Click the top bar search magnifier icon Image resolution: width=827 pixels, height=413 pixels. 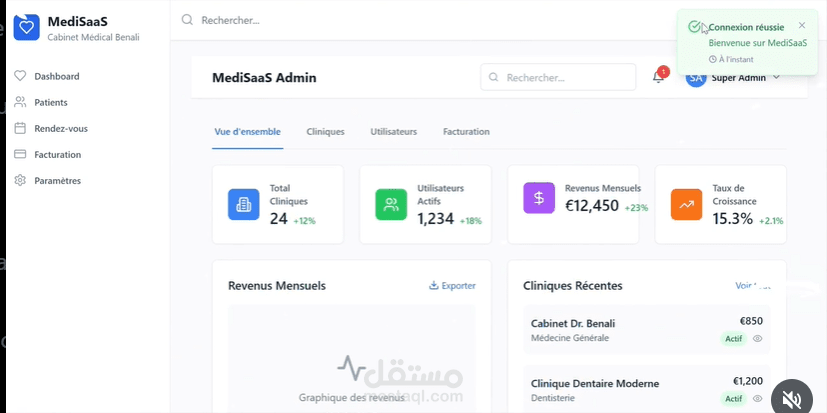[187, 20]
